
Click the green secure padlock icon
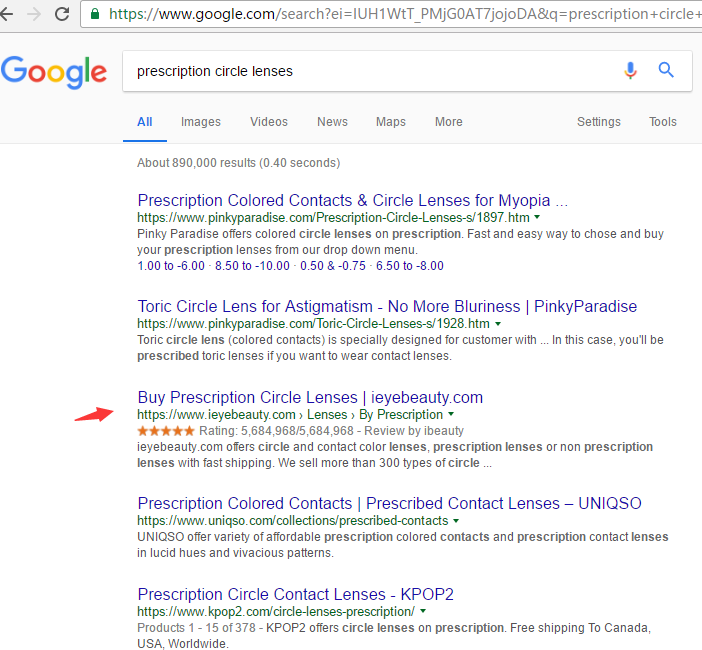(x=95, y=14)
